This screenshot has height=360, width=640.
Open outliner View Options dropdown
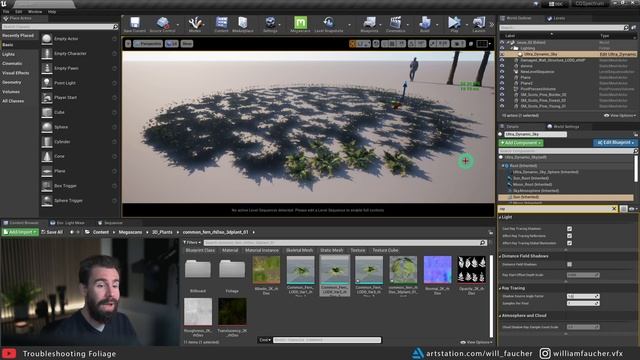(620, 116)
